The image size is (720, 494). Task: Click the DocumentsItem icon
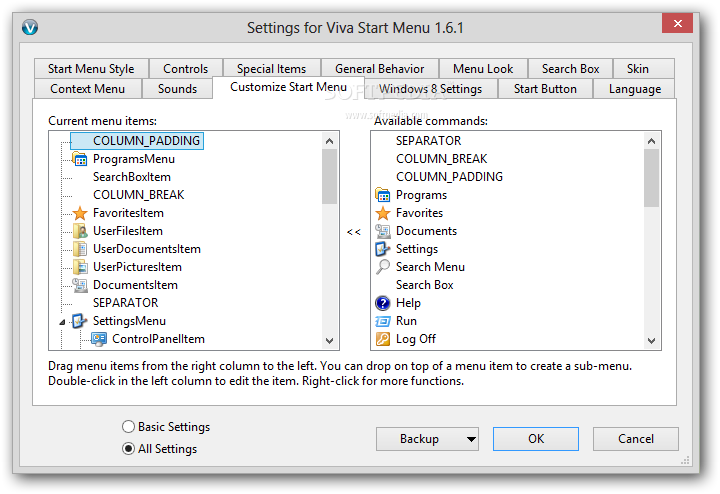tap(79, 285)
